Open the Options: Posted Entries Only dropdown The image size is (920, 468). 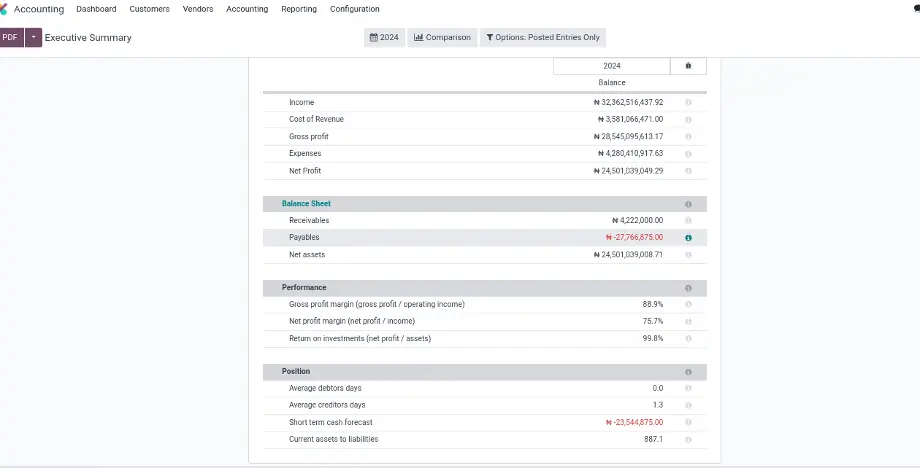[x=543, y=38]
